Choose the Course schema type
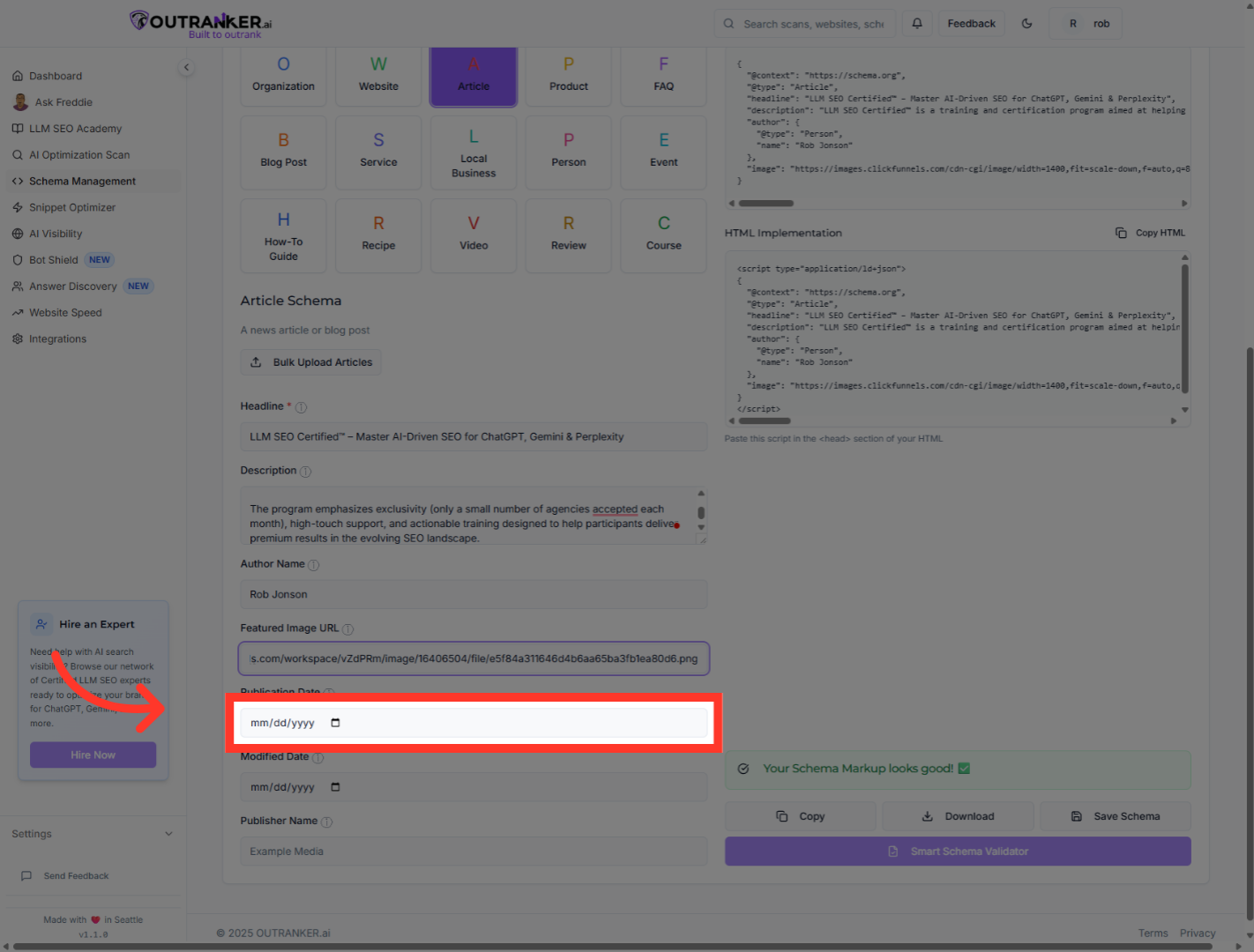1254x952 pixels. coord(664,236)
